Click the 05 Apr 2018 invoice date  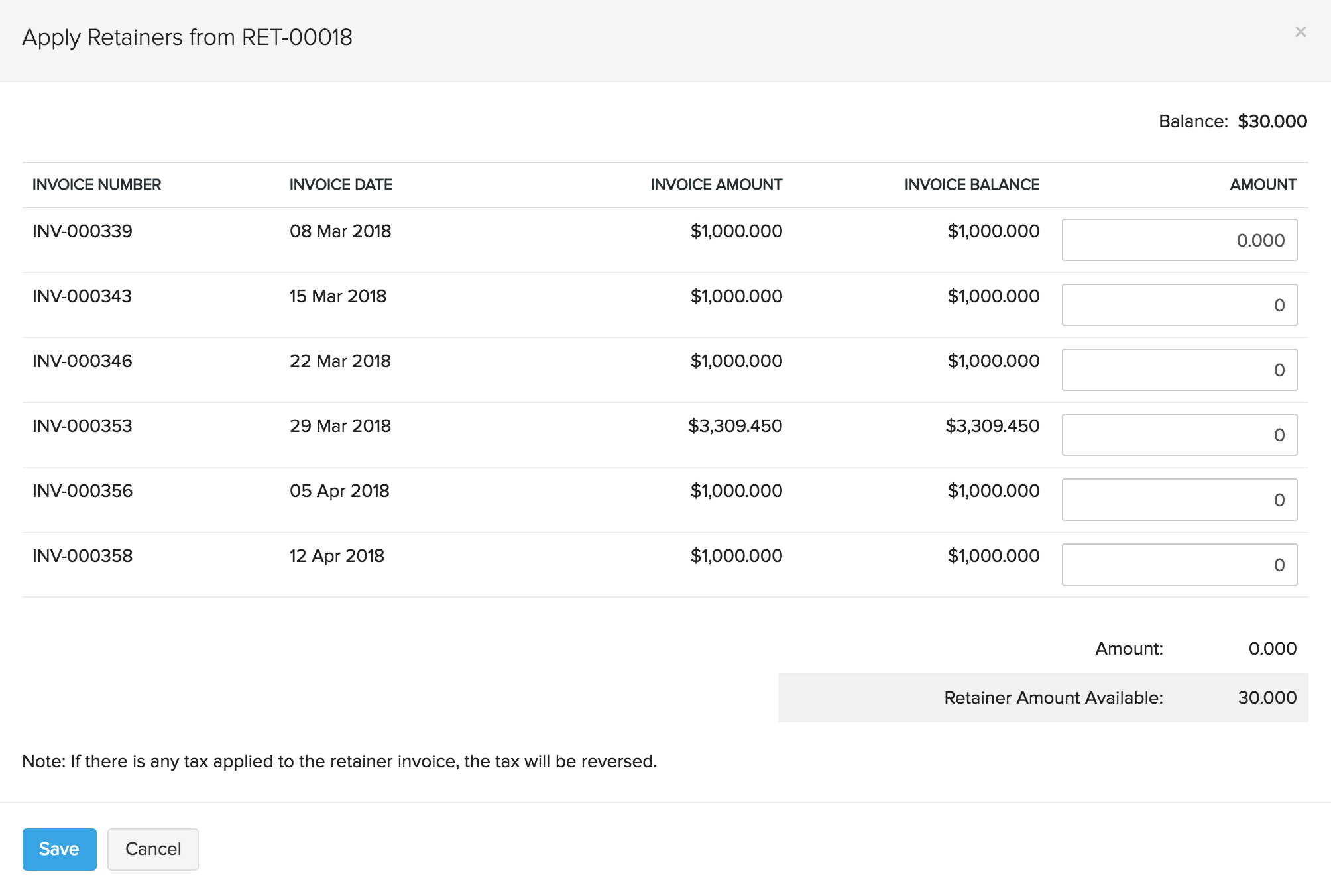point(339,491)
